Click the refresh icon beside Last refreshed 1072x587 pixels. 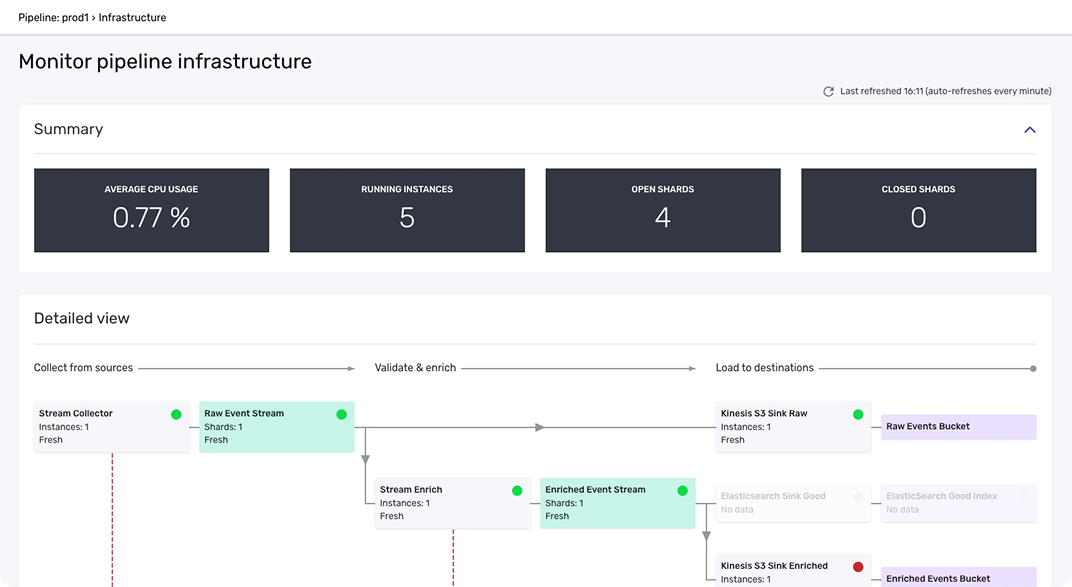coord(828,92)
